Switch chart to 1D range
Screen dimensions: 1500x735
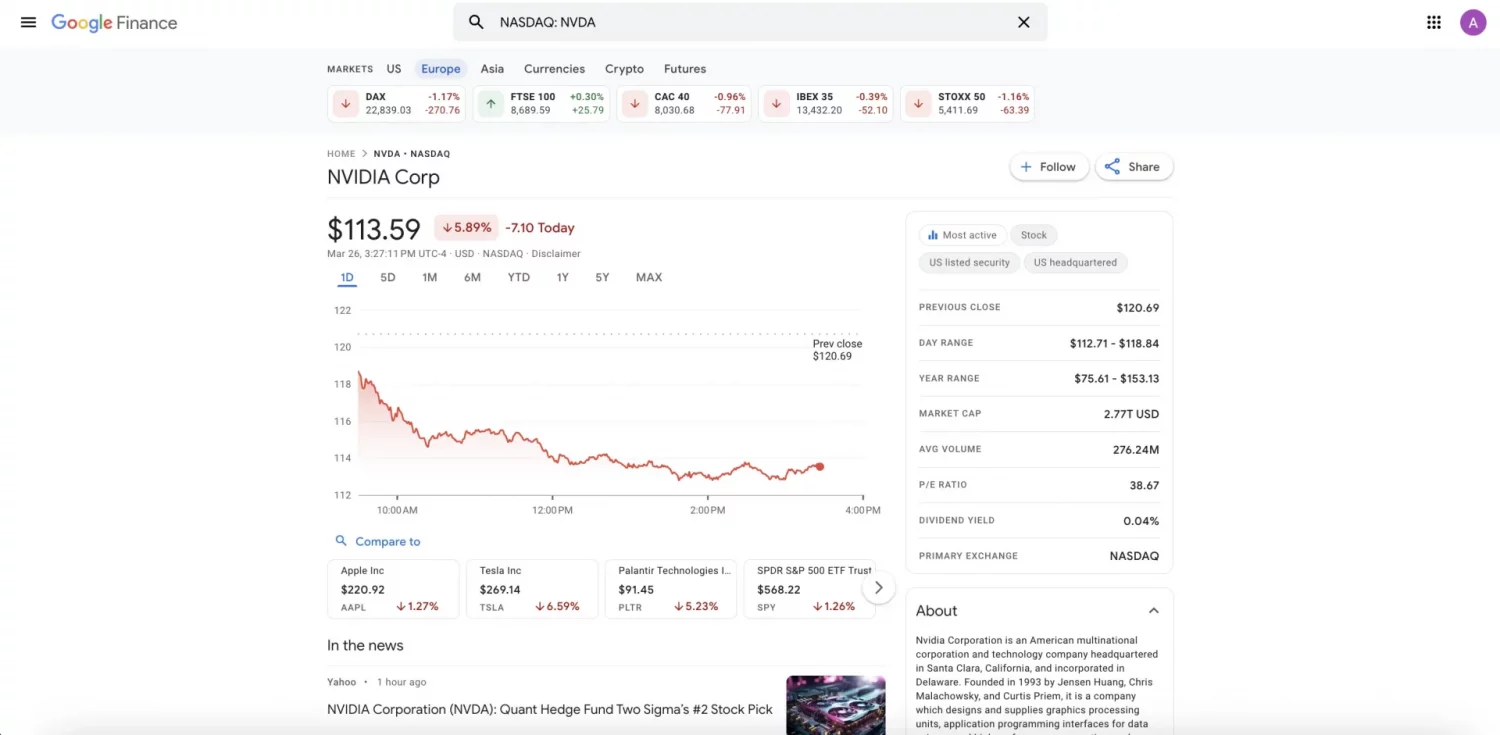click(347, 277)
